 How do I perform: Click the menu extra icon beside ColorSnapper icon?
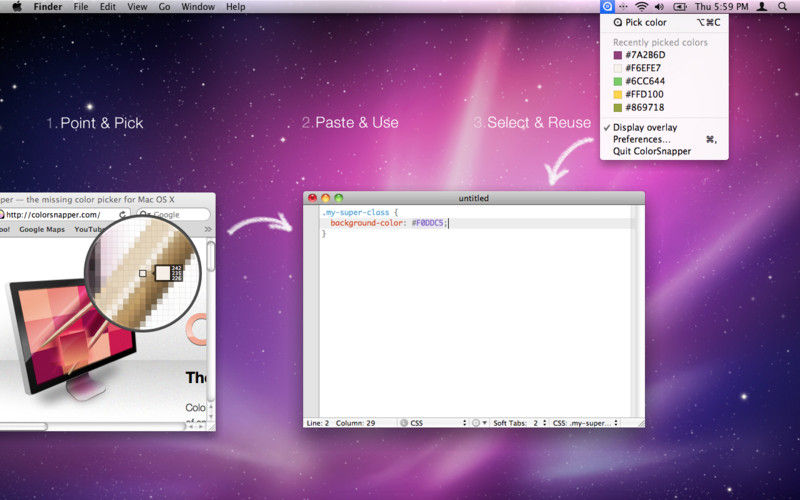pyautogui.click(x=623, y=7)
